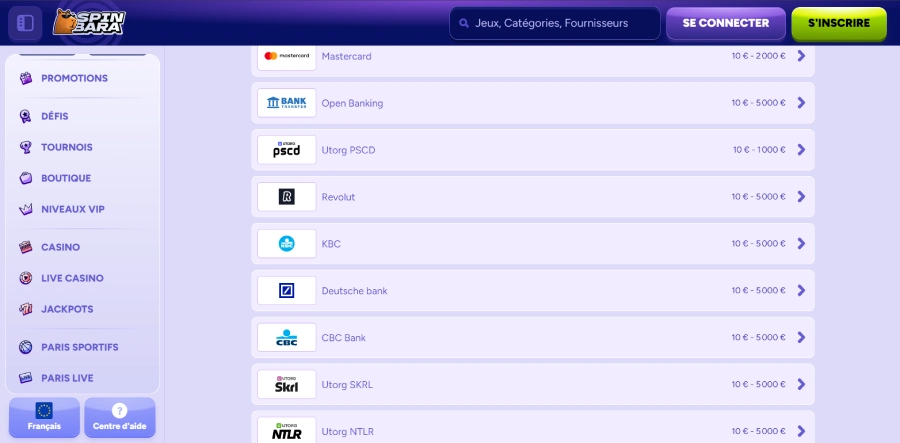Click the Deutsche Bank logo icon

[287, 291]
